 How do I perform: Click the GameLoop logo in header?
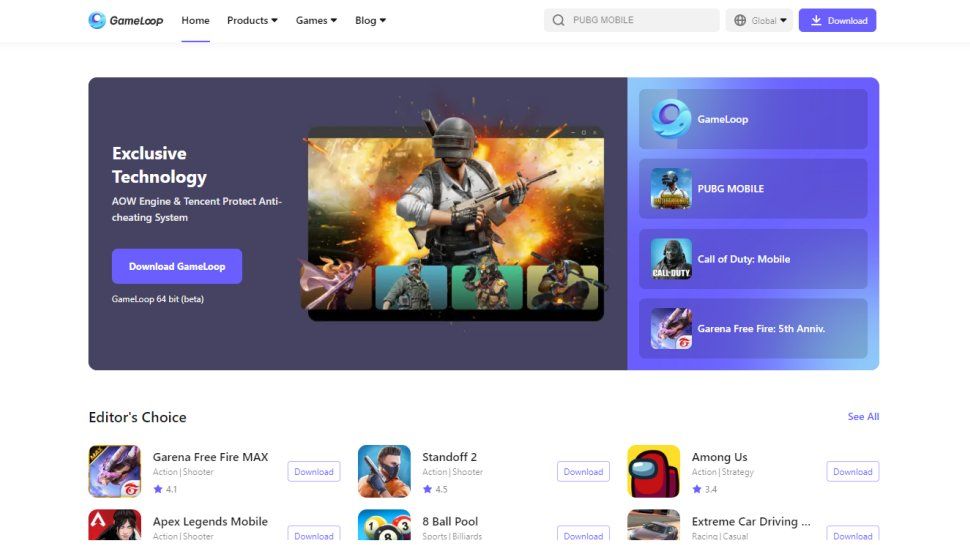[126, 20]
